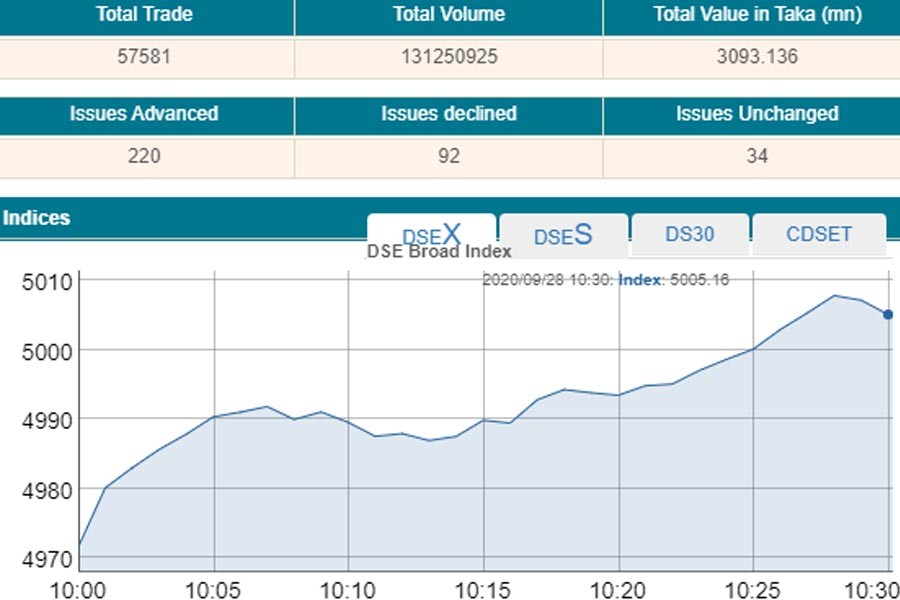
Task: Click the Total Volume column header
Action: tap(449, 15)
